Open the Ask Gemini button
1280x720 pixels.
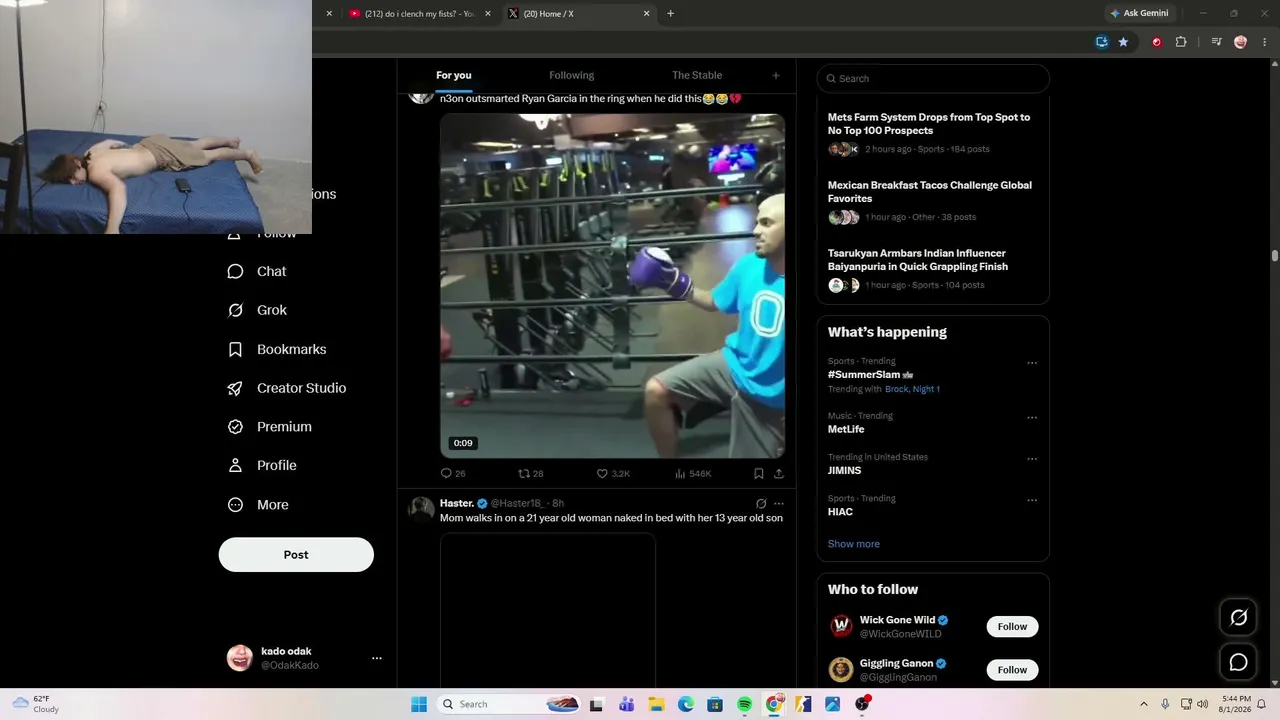(1139, 14)
